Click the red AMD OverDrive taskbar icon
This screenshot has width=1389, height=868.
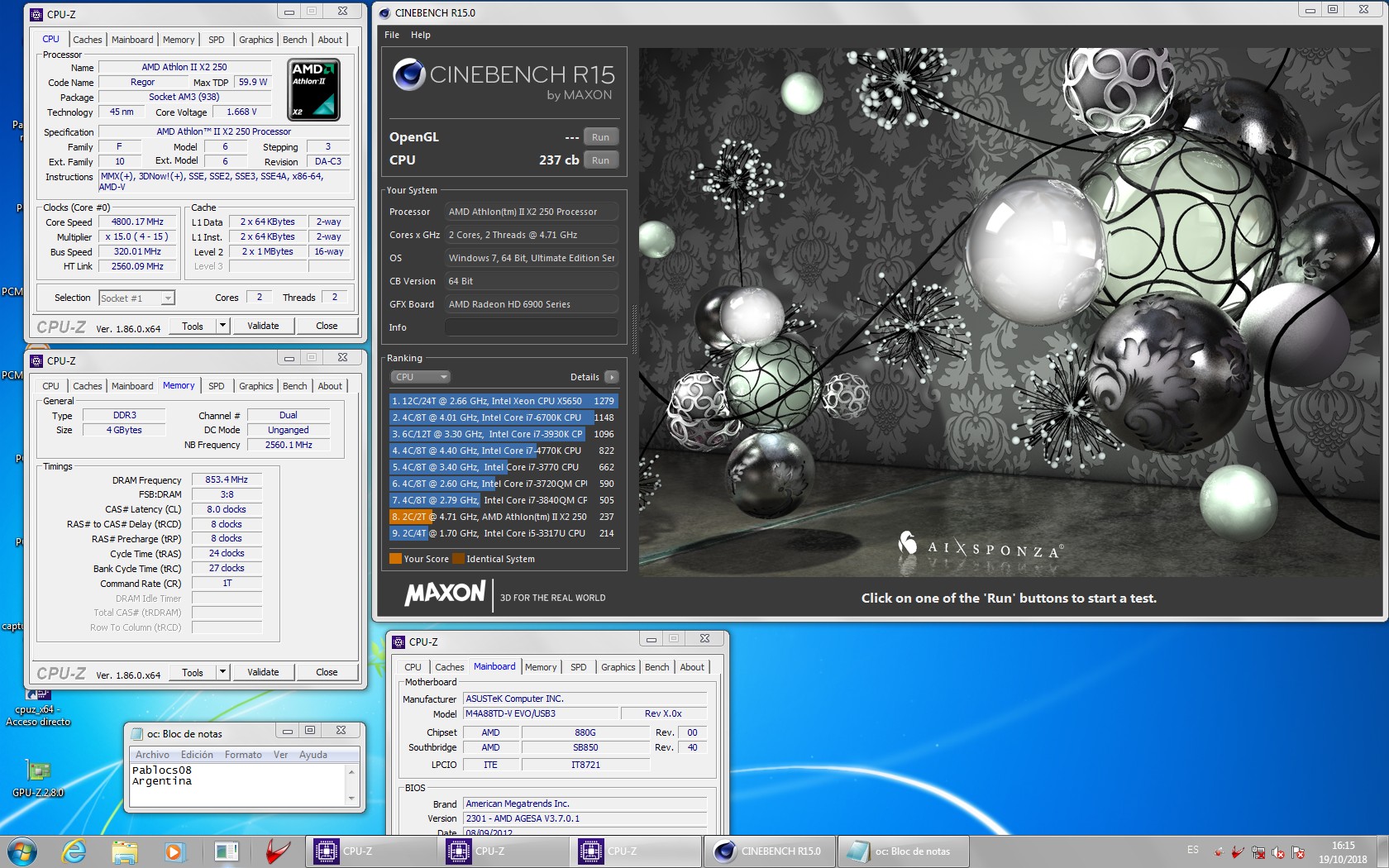pyautogui.click(x=278, y=851)
